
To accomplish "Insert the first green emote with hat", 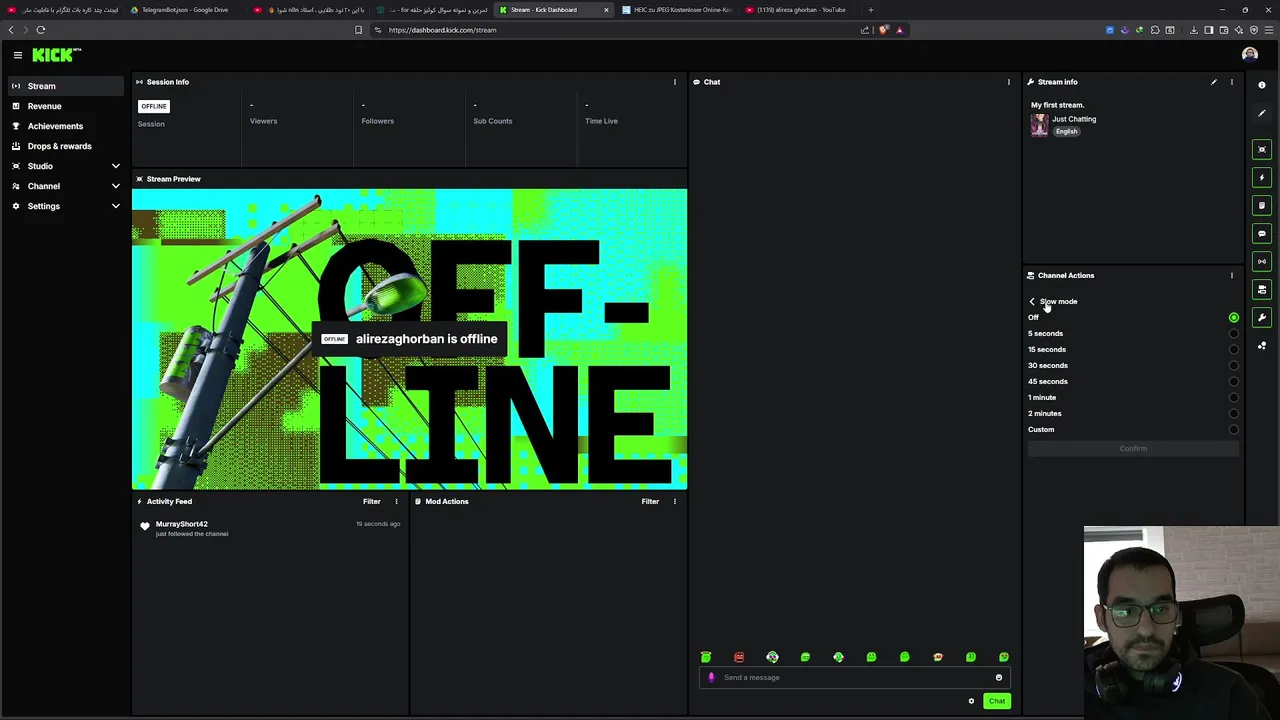I will tap(706, 657).
